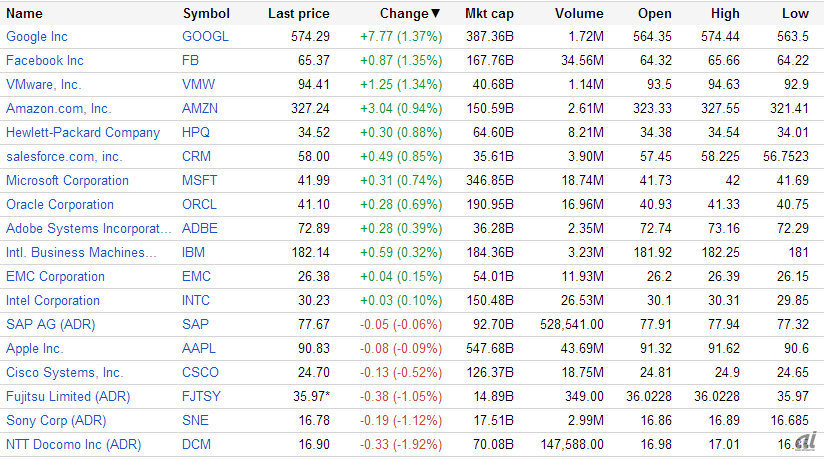
Task: Open the Google Inc company link
Action: click(37, 37)
